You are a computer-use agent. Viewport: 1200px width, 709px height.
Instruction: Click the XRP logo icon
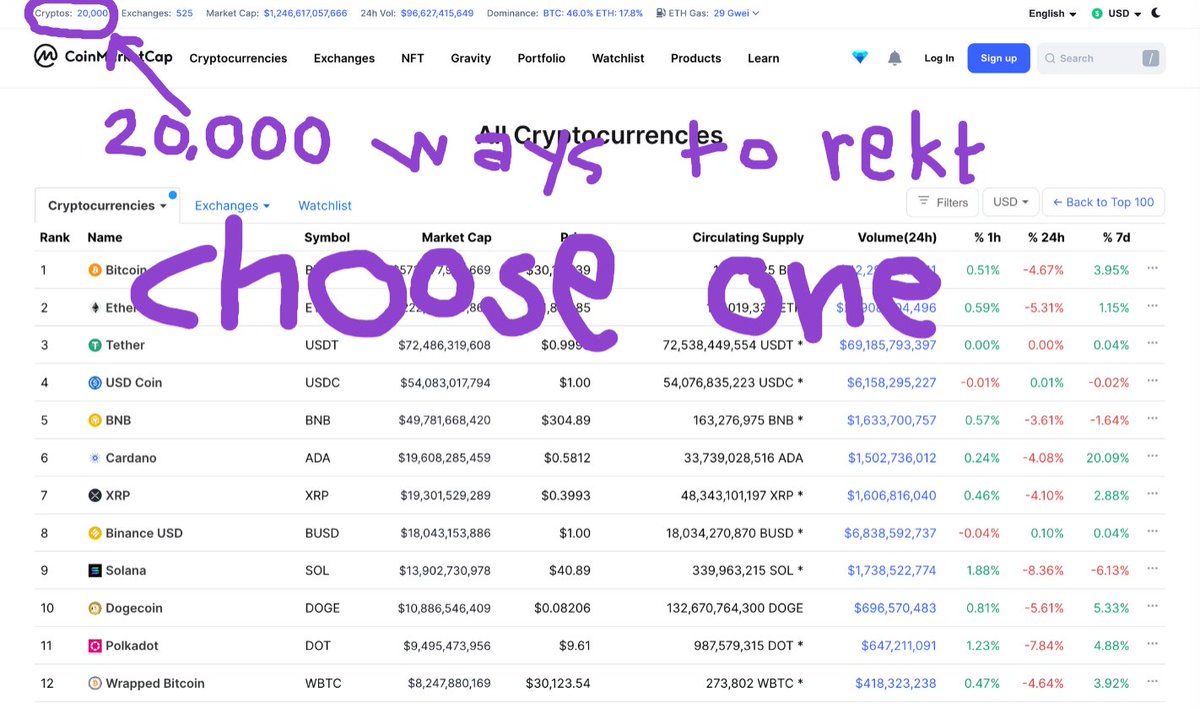[x=95, y=495]
